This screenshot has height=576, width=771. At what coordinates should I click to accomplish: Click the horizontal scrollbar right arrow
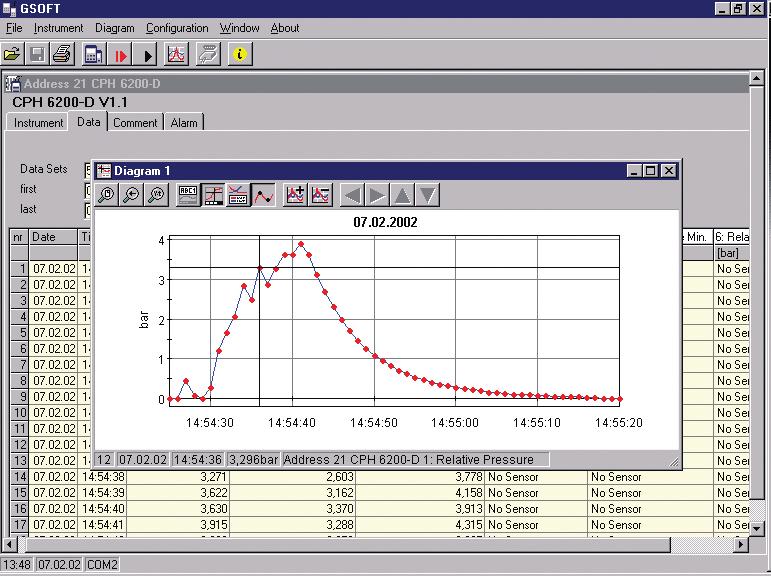point(741,545)
